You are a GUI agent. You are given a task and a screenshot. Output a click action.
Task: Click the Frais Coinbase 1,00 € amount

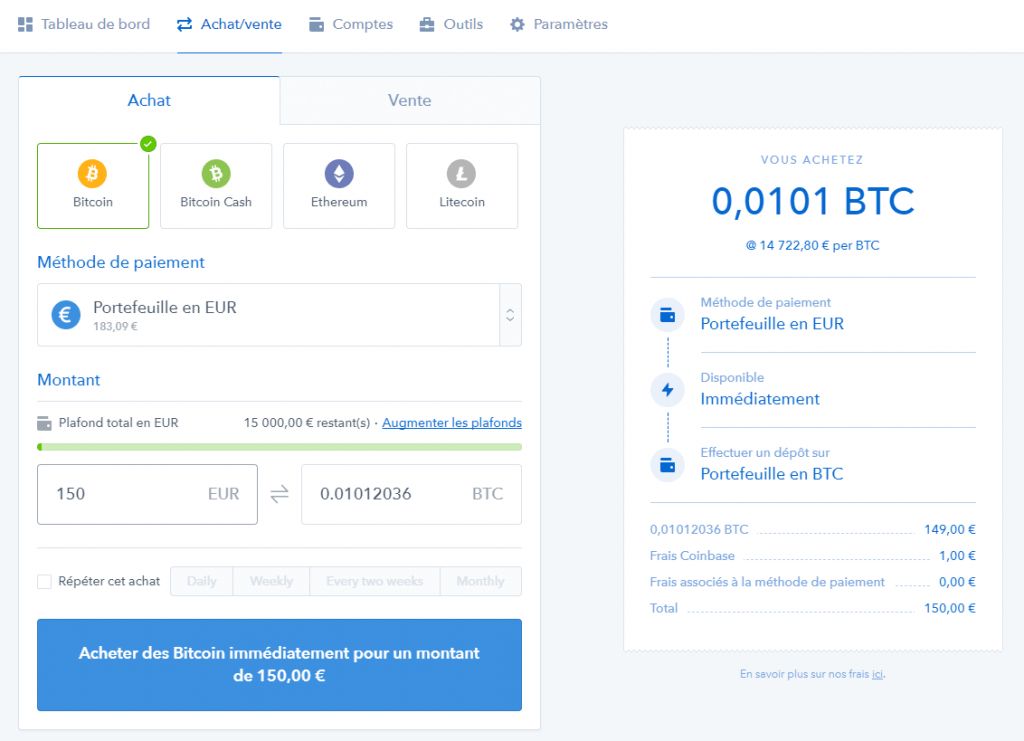point(957,556)
